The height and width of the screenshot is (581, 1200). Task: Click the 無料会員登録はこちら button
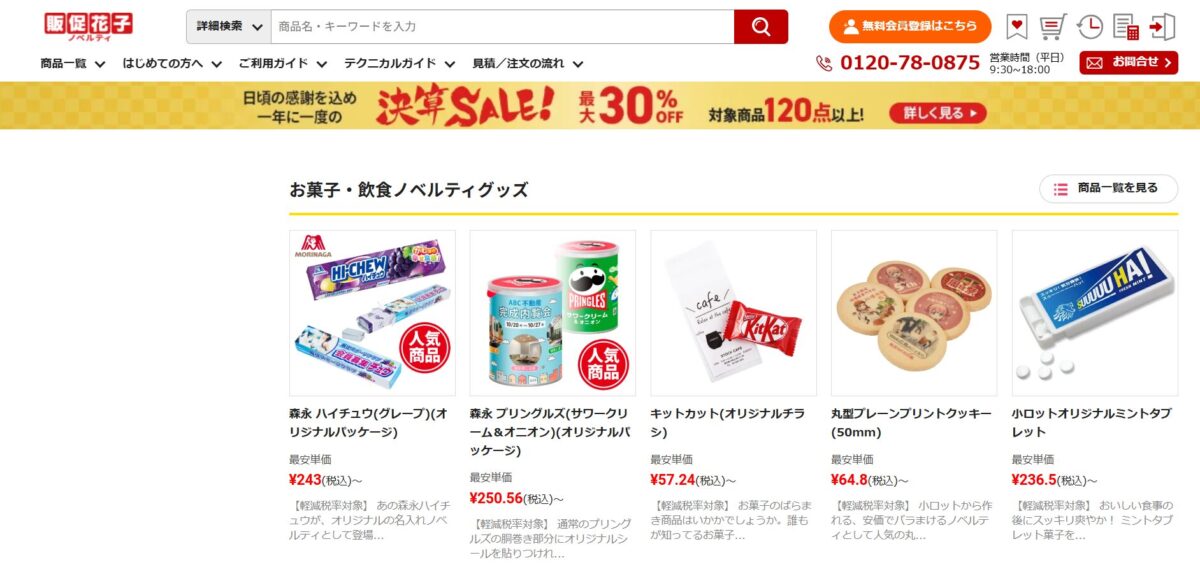[910, 27]
